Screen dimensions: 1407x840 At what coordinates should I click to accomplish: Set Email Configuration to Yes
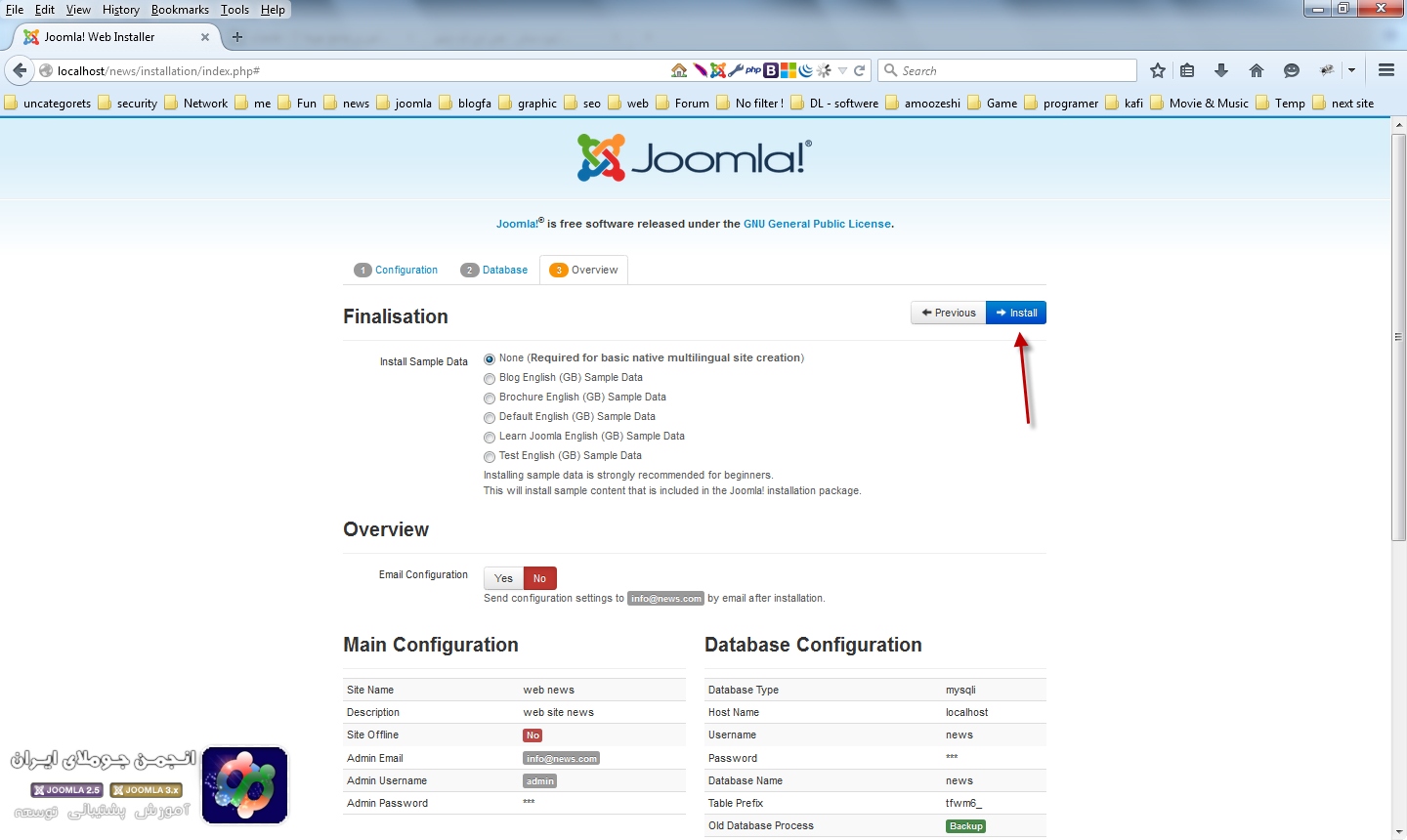pyautogui.click(x=503, y=578)
